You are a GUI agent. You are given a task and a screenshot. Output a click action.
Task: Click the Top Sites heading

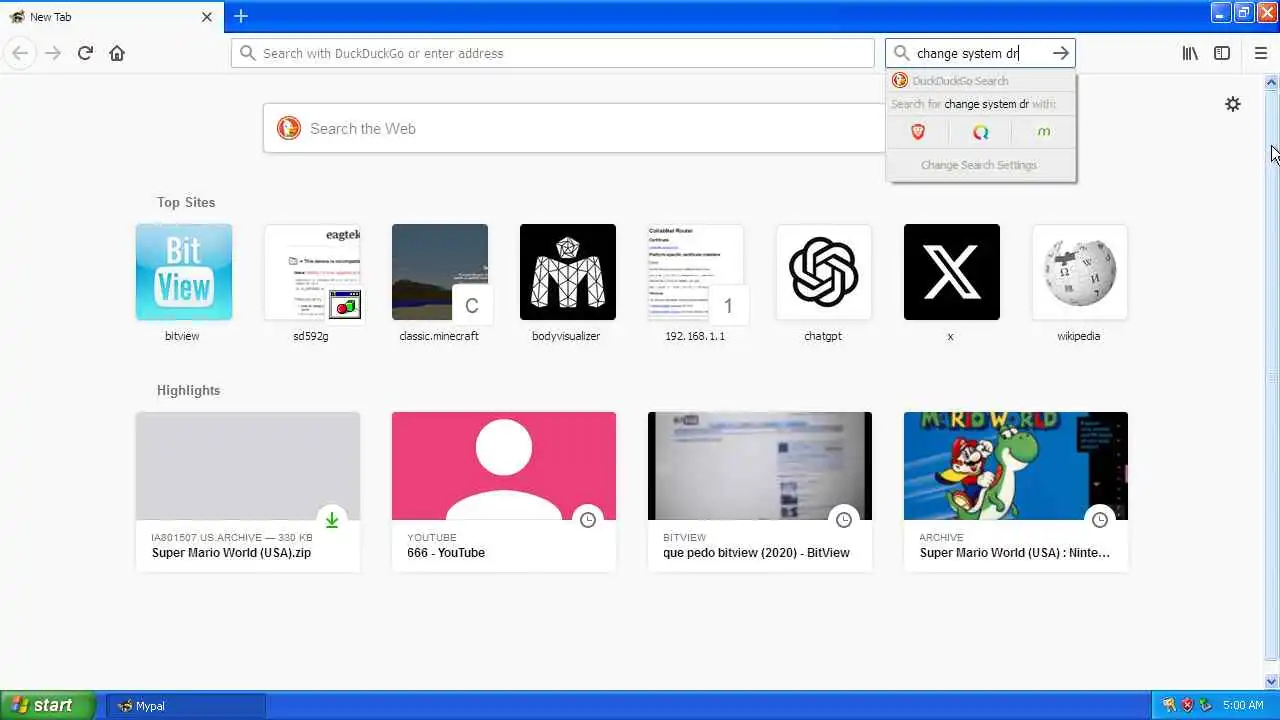point(186,202)
